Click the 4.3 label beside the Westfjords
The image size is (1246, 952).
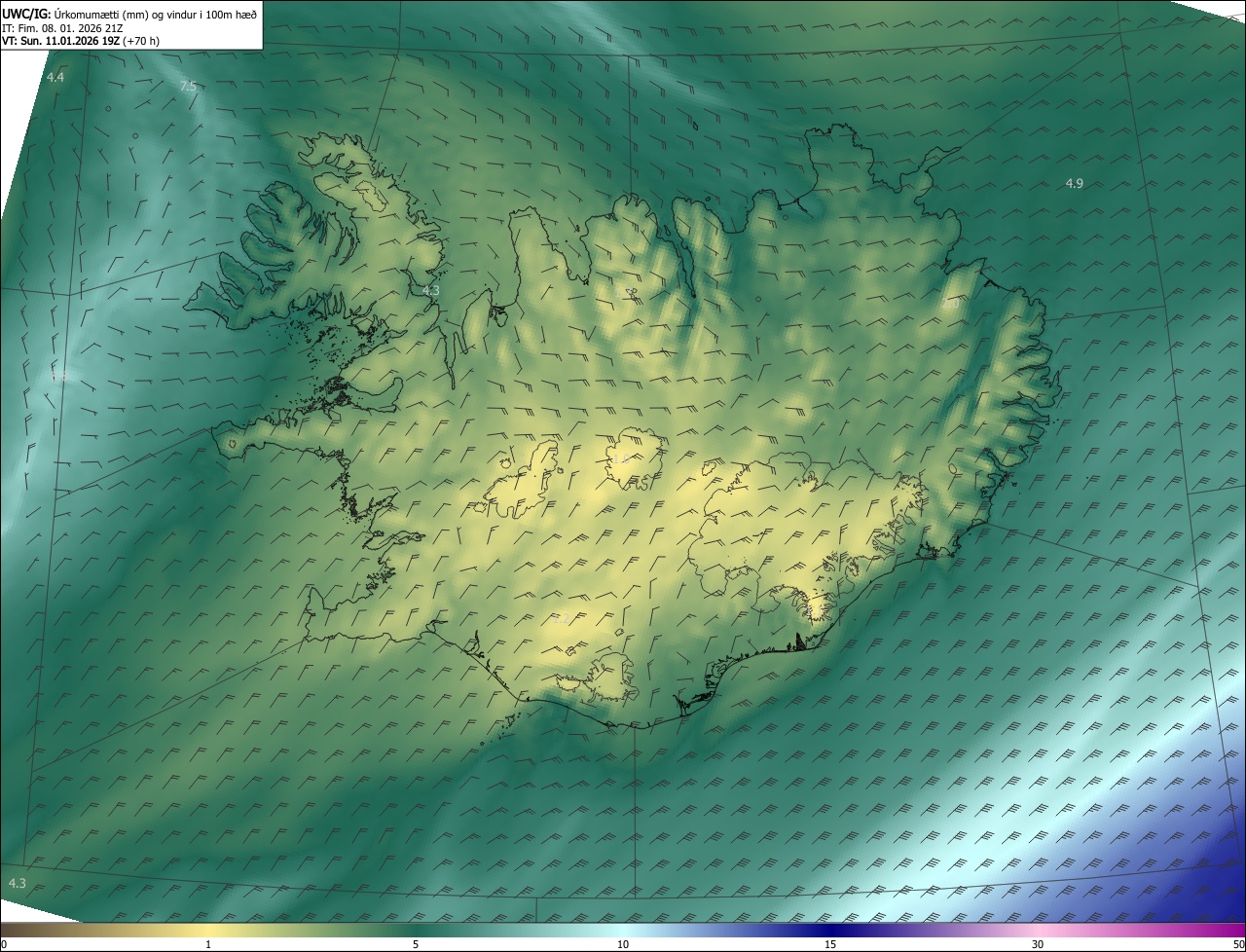pos(431,290)
